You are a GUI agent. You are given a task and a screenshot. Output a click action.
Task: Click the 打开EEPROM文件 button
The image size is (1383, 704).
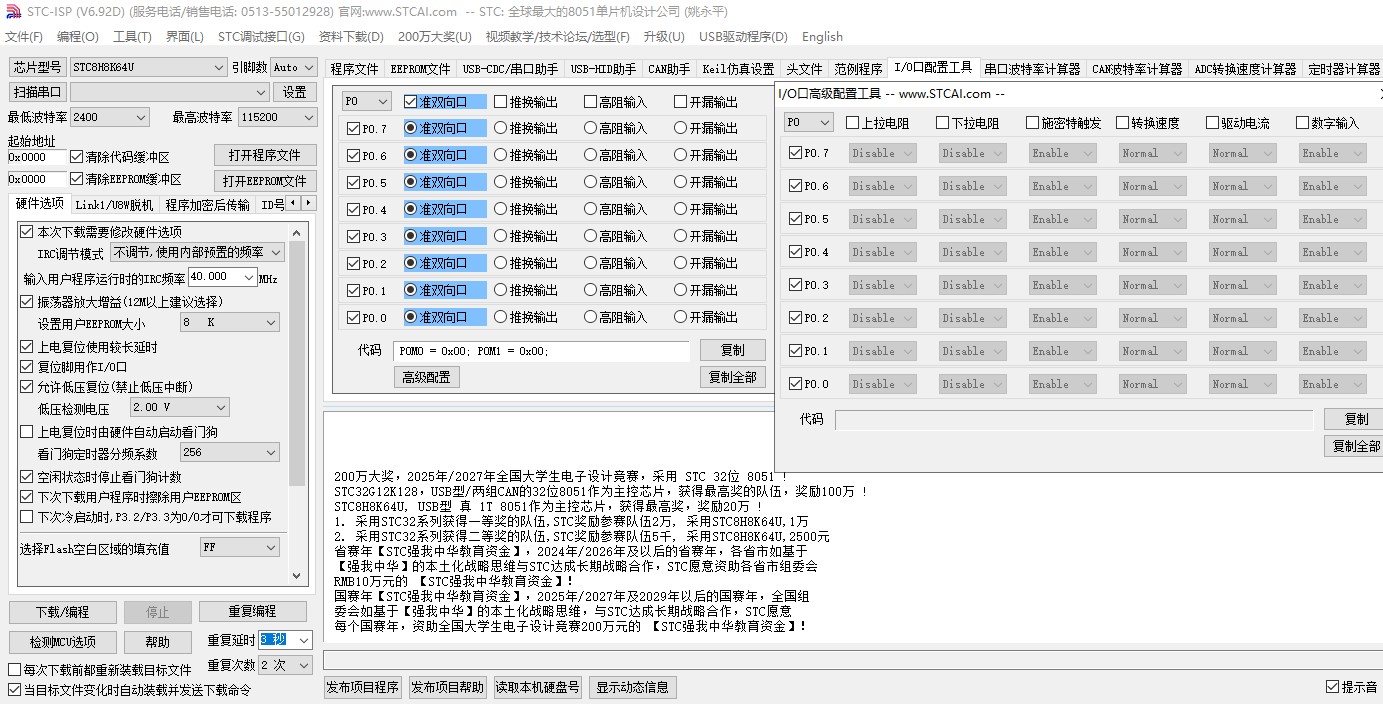point(265,181)
